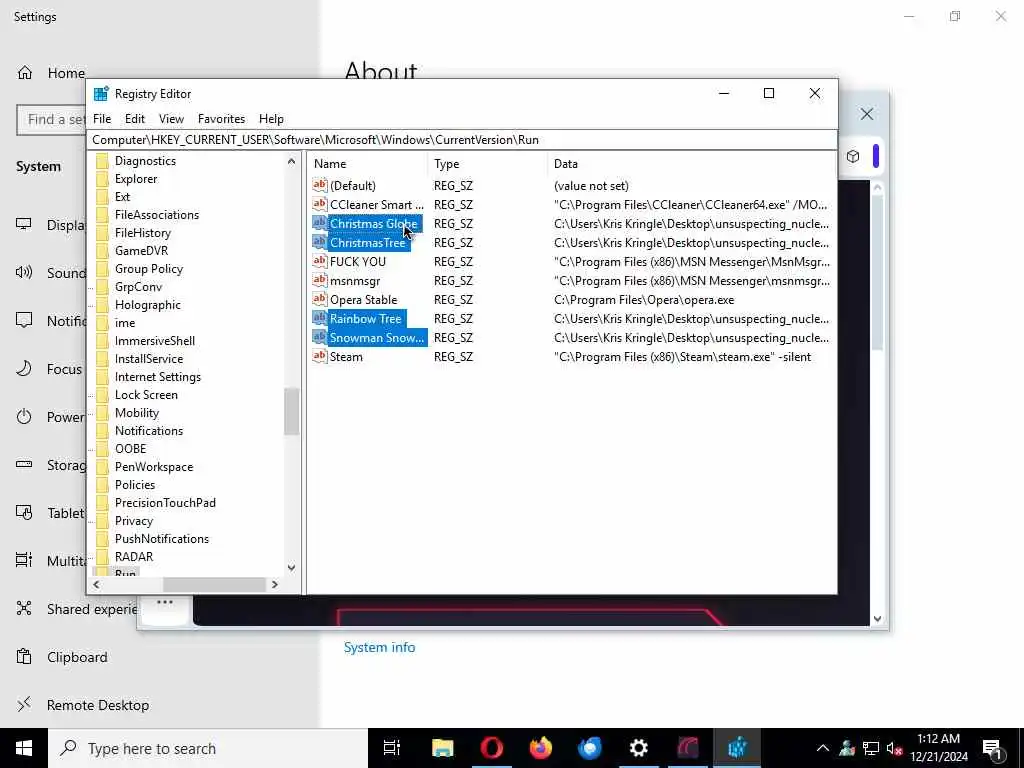Image resolution: width=1024 pixels, height=768 pixels.
Task: Select the PenWorkspace key
Action: pyautogui.click(x=154, y=467)
